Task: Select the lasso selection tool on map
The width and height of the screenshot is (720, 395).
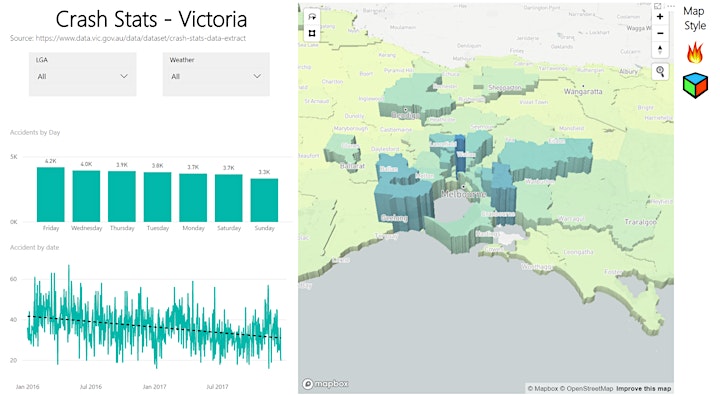Action: pyautogui.click(x=312, y=17)
